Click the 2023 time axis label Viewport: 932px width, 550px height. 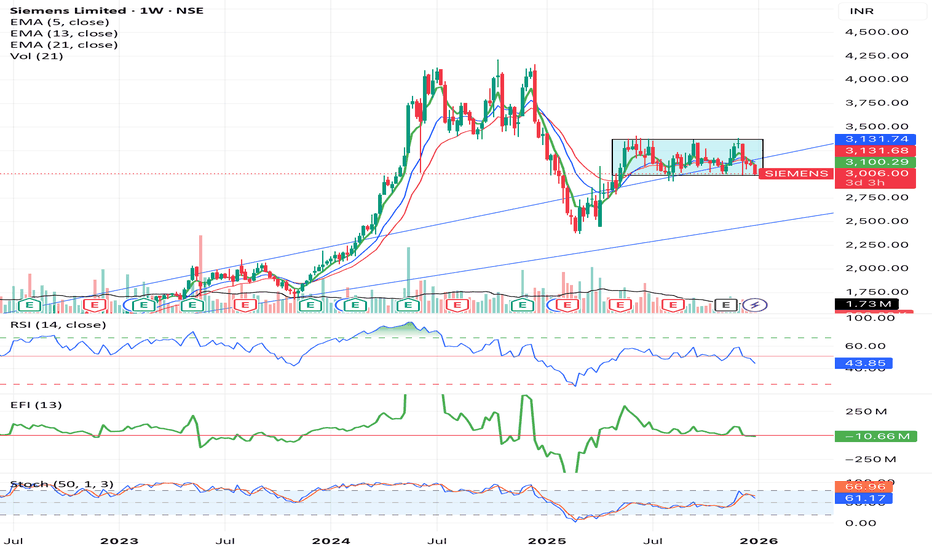(119, 541)
